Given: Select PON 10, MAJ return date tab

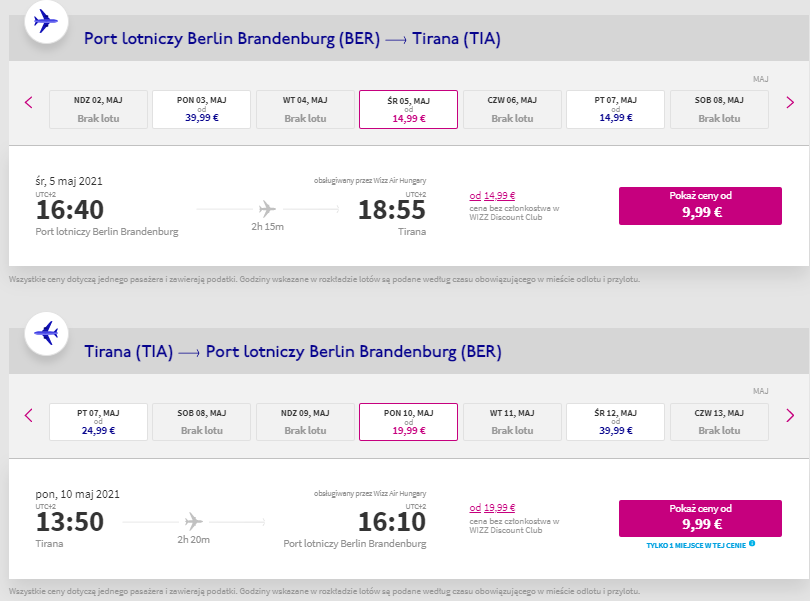Looking at the screenshot, I should point(408,422).
